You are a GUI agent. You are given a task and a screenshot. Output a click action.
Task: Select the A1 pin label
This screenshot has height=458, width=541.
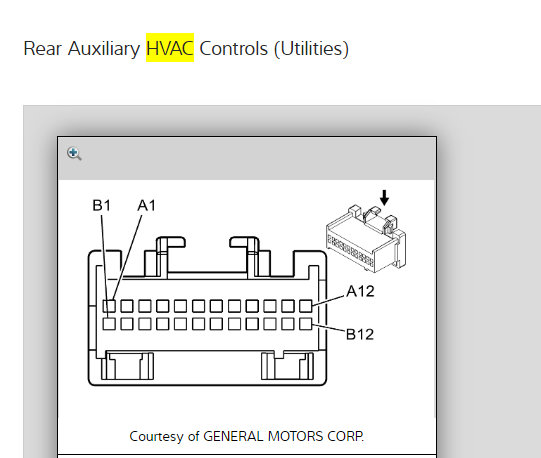pos(147,205)
